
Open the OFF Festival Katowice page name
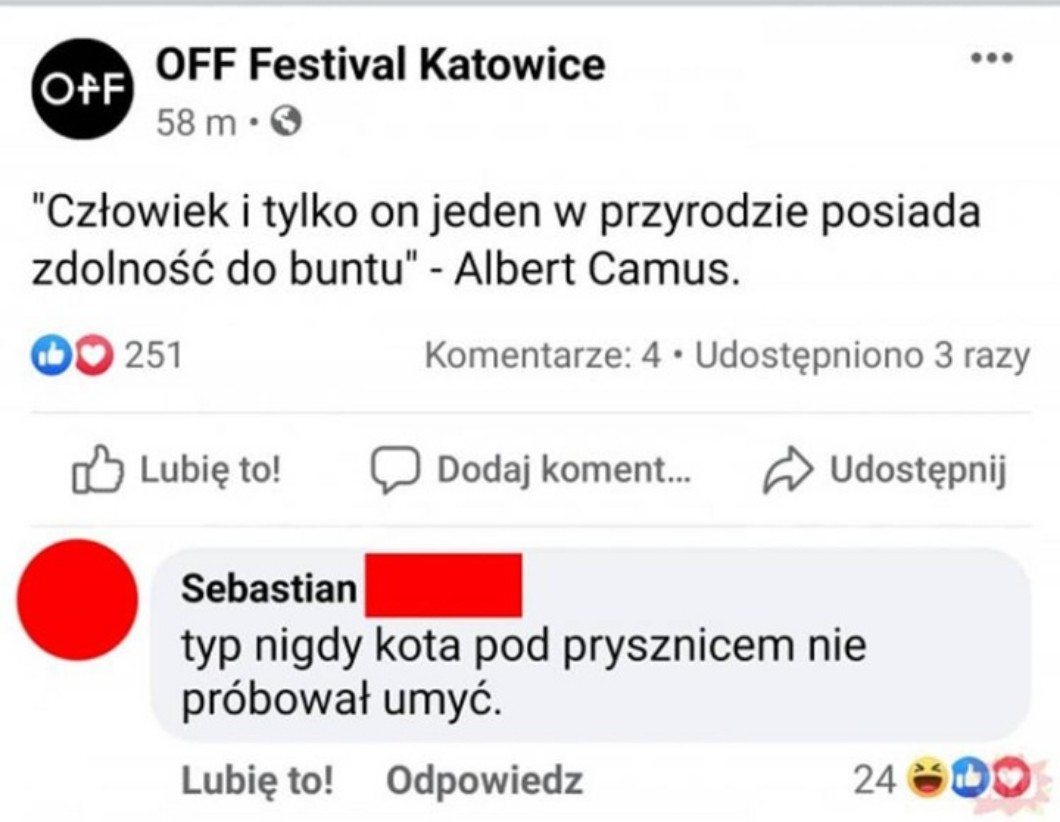[380, 65]
